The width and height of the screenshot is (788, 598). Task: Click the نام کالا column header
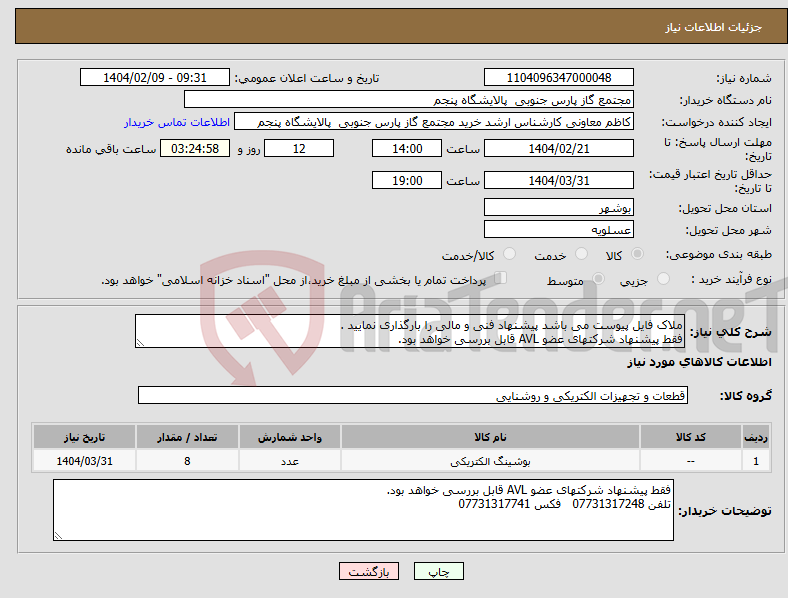[490, 437]
